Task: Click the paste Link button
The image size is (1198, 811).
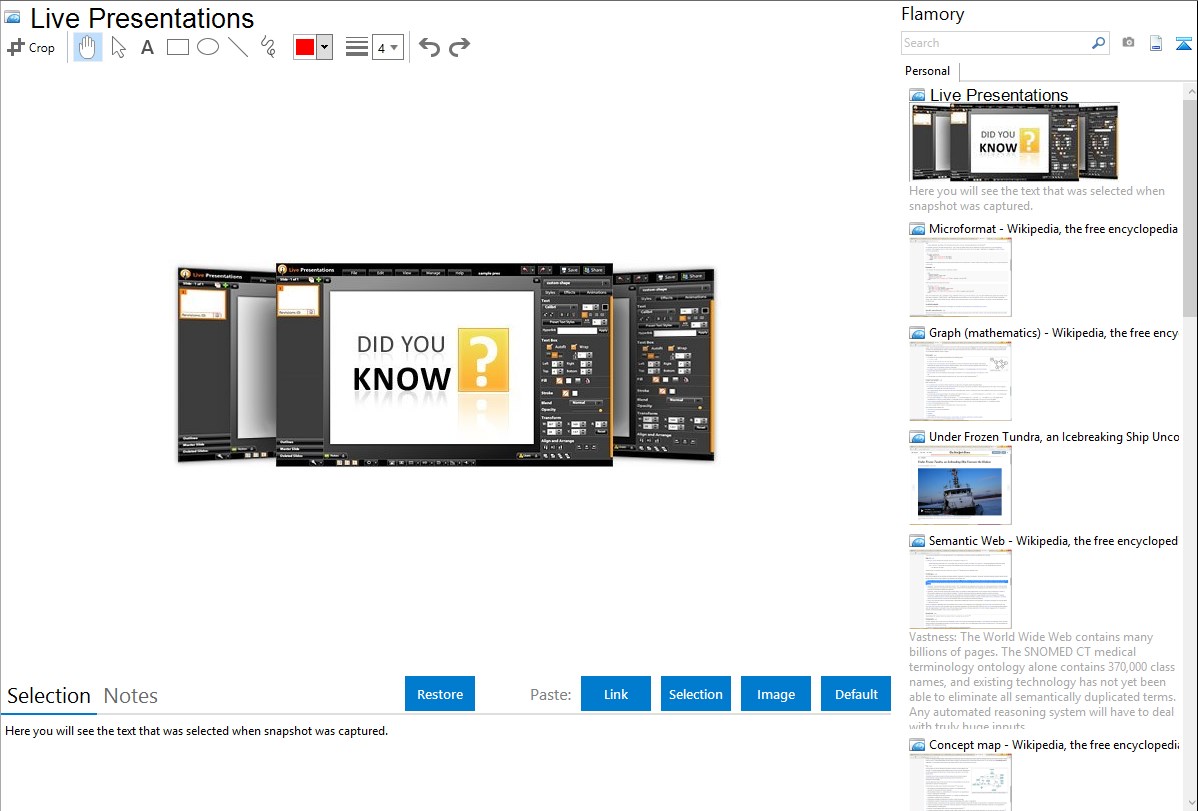Action: pos(616,694)
